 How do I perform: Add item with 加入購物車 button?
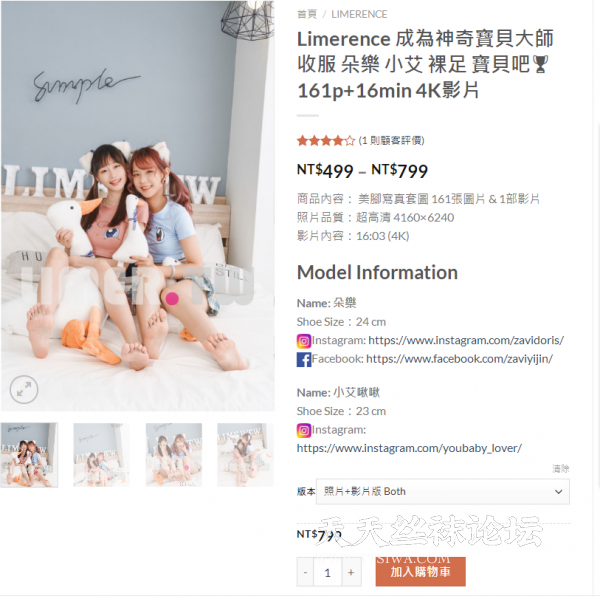421,572
